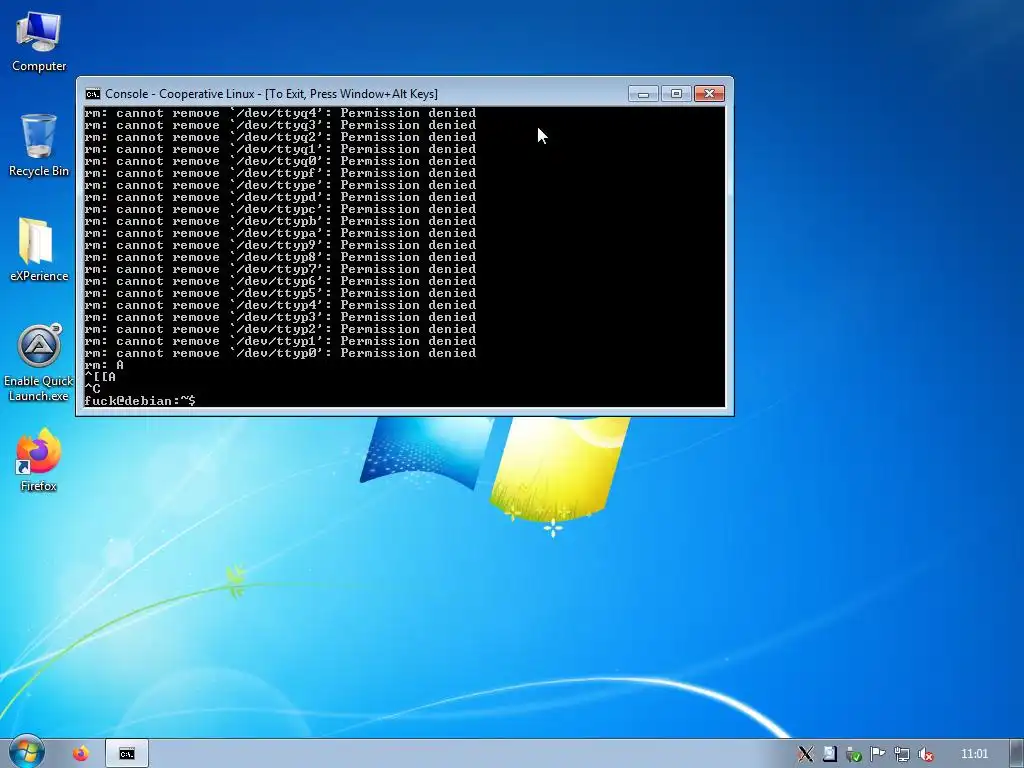Click the 11:01 taskbar clock
Viewport: 1024px width, 768px height.
(974, 754)
